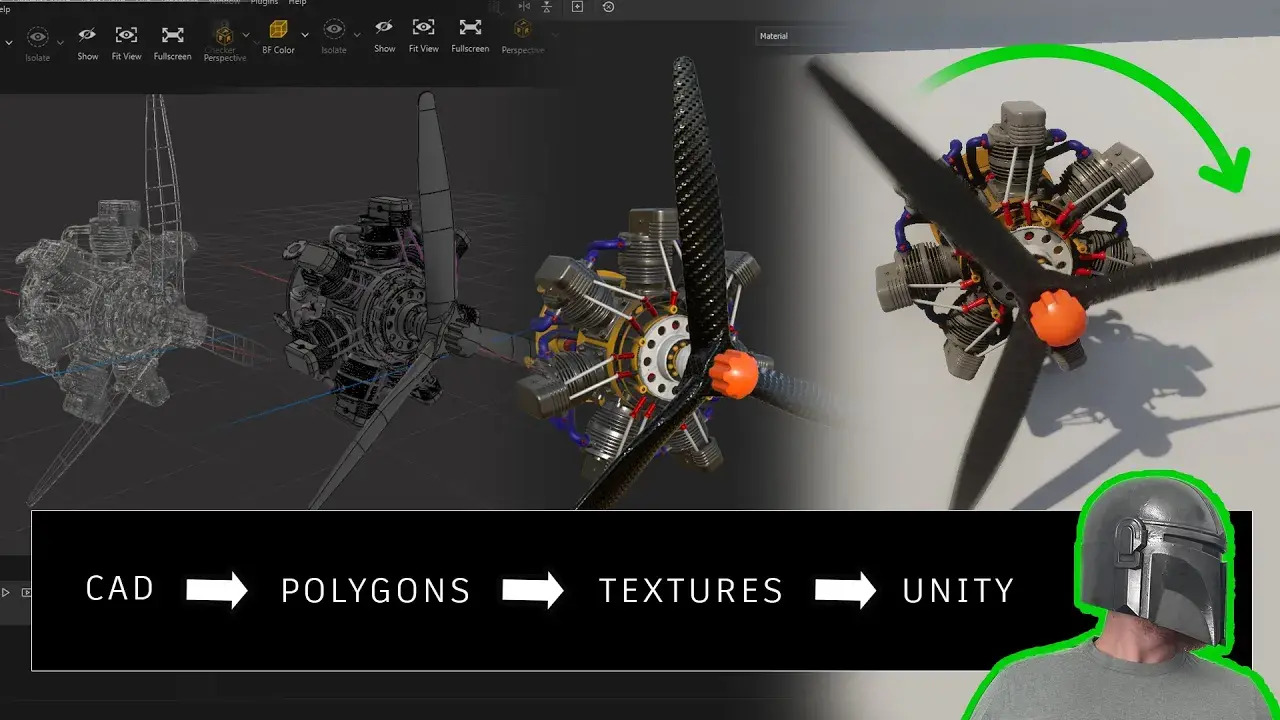The image size is (1280, 720).
Task: Click the horizontal mirror icon in the top bar
Action: pos(523,7)
